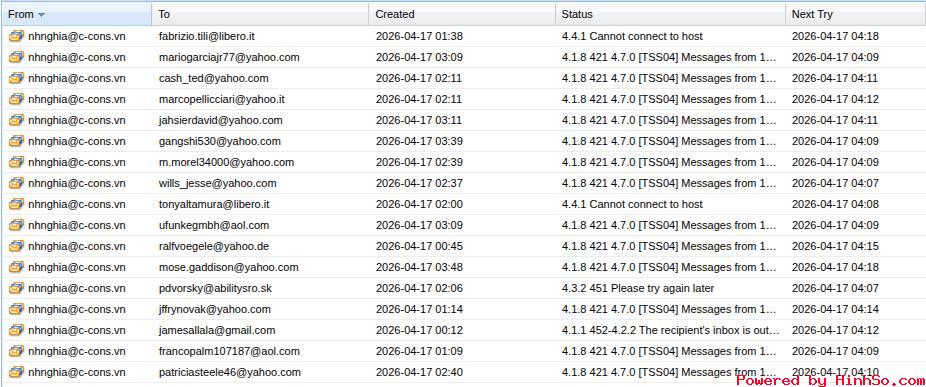The width and height of the screenshot is (926, 387).
Task: Click mail icon for ralfvoegele@yahoo.de row
Action: [x=17, y=246]
